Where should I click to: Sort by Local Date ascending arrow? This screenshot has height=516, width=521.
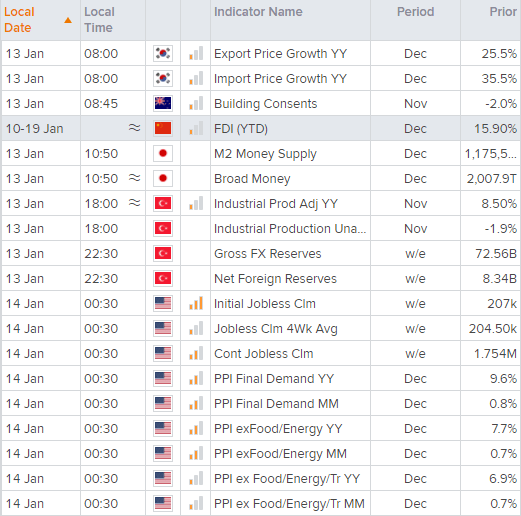pyautogui.click(x=68, y=20)
